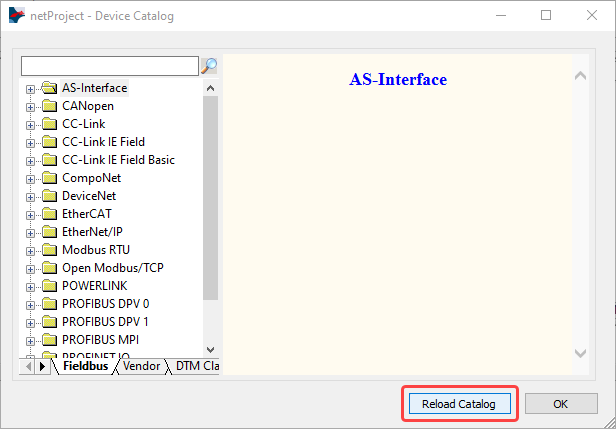Click the CC-Link IE Field Basic folder icon
Screen dimensions: 616x429
[49, 160]
